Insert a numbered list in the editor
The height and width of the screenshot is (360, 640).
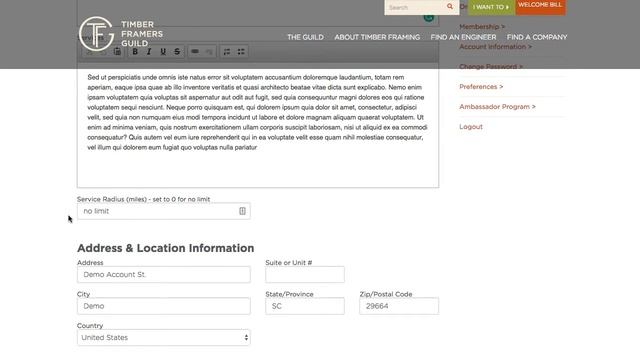[x=227, y=51]
